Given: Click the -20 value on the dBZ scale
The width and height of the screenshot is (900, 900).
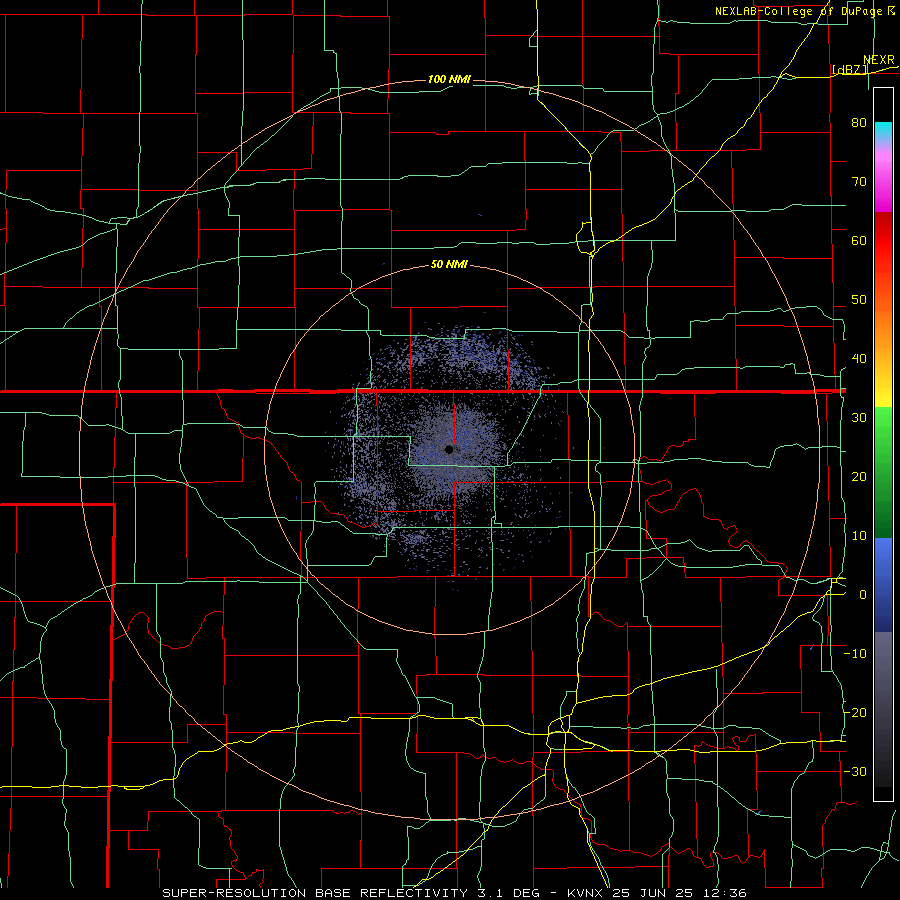Looking at the screenshot, I should (x=855, y=713).
